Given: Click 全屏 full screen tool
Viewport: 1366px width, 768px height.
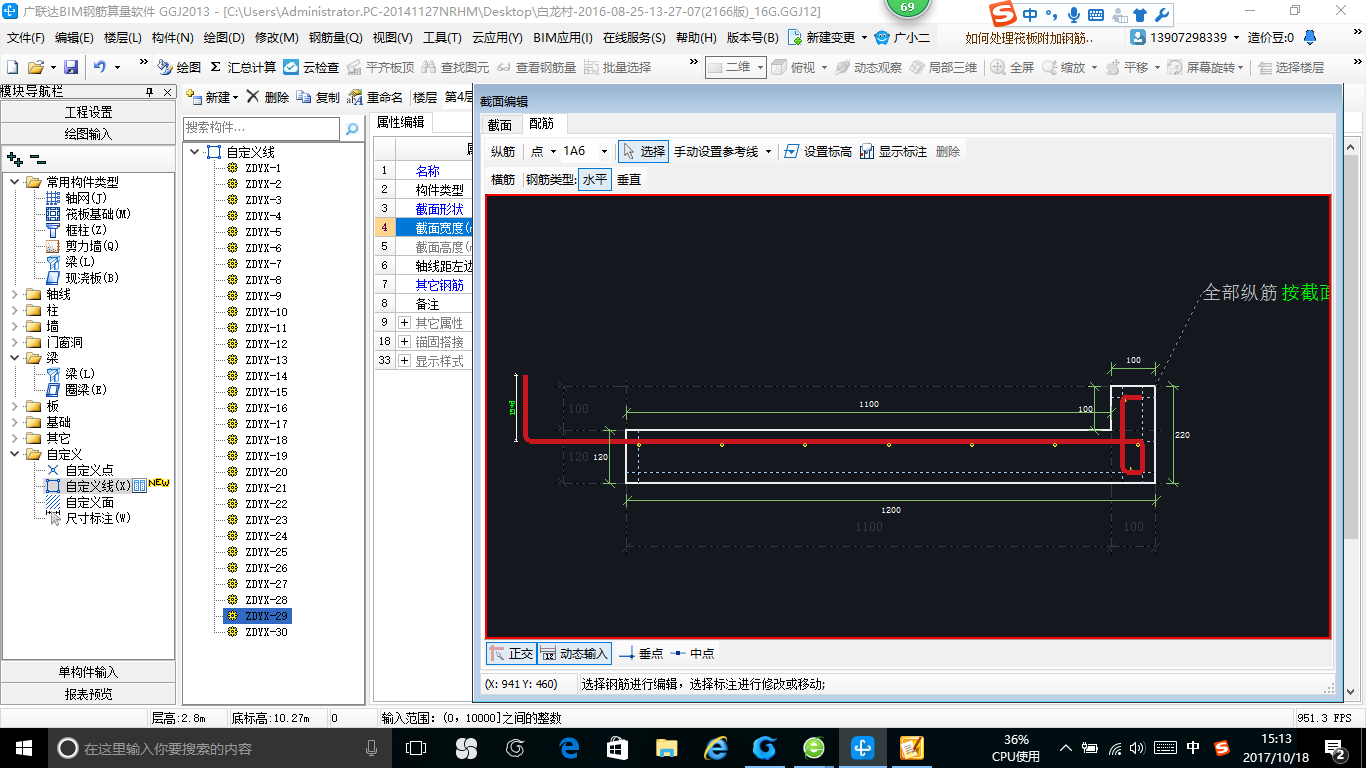Looking at the screenshot, I should [x=1013, y=67].
